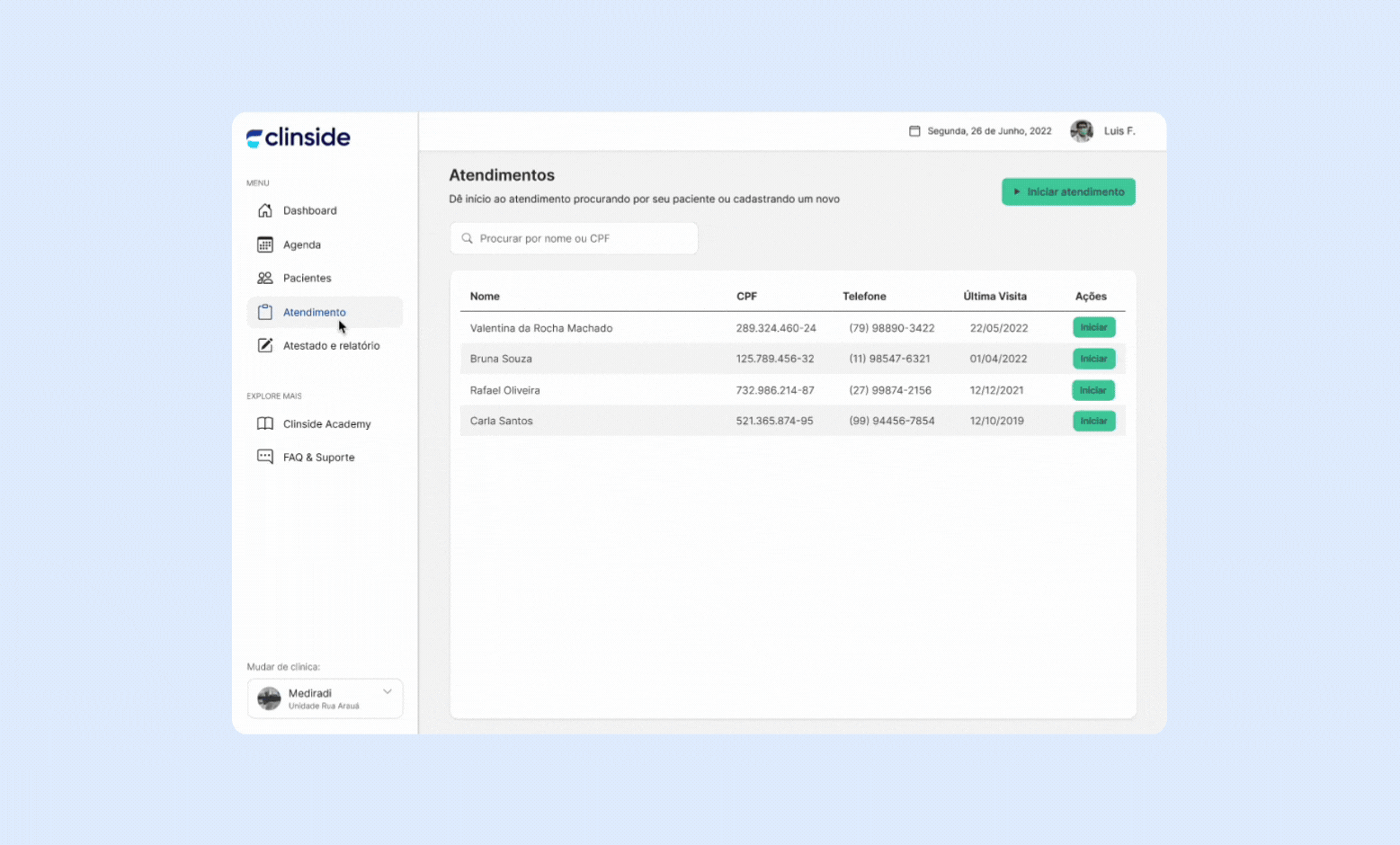
Task: Click the Dashboard home icon
Action: pyautogui.click(x=264, y=210)
